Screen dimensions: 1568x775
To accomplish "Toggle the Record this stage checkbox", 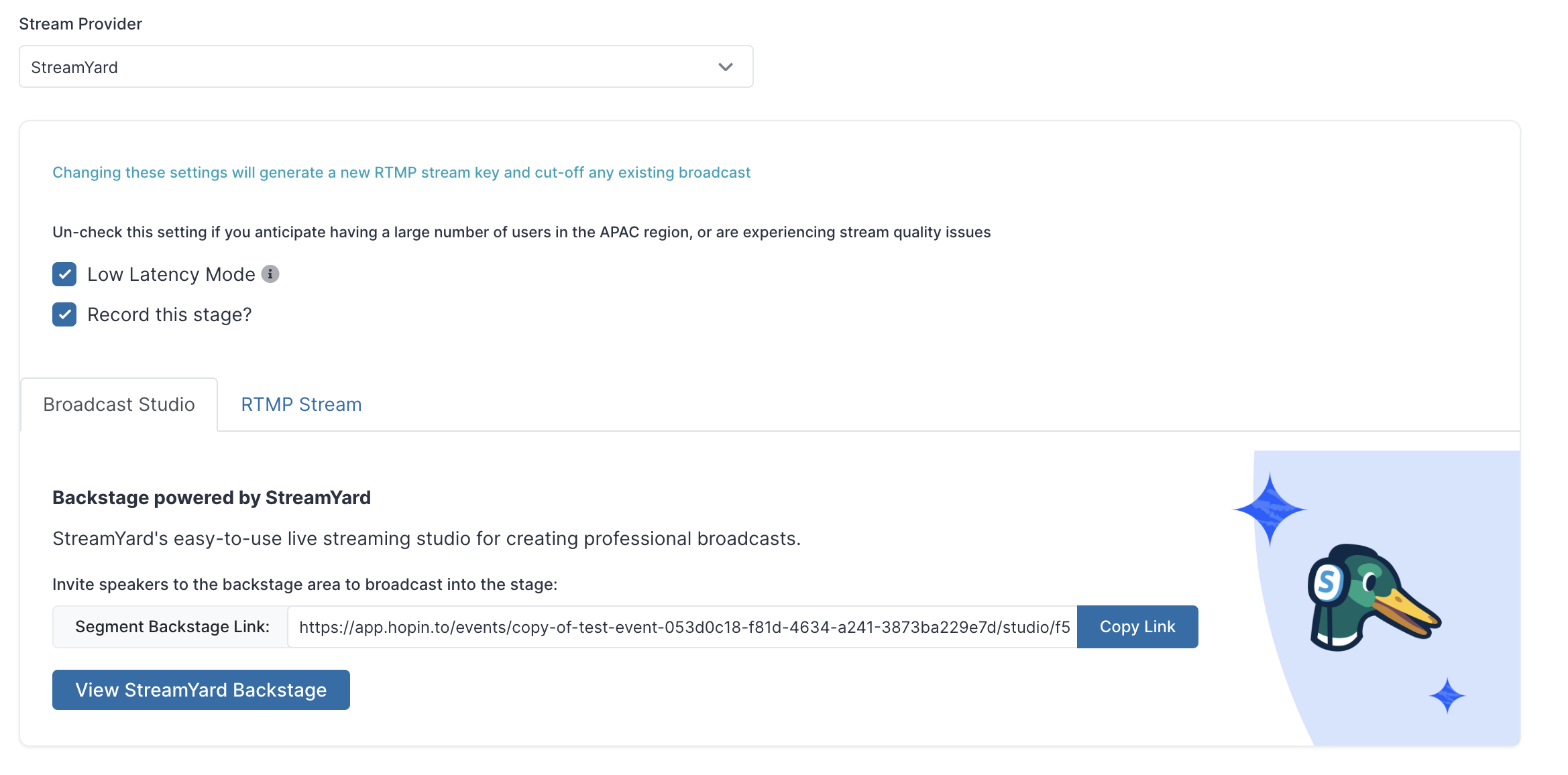I will [64, 314].
